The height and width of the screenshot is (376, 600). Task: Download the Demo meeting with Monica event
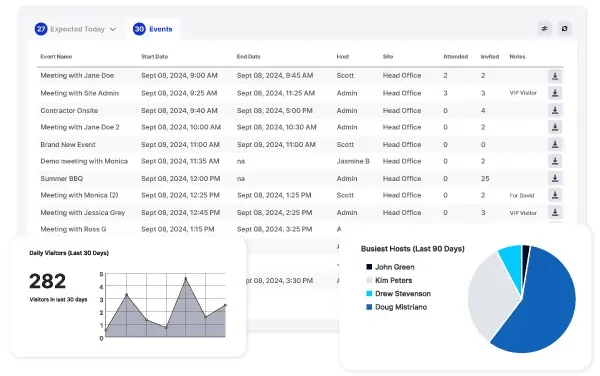point(555,161)
